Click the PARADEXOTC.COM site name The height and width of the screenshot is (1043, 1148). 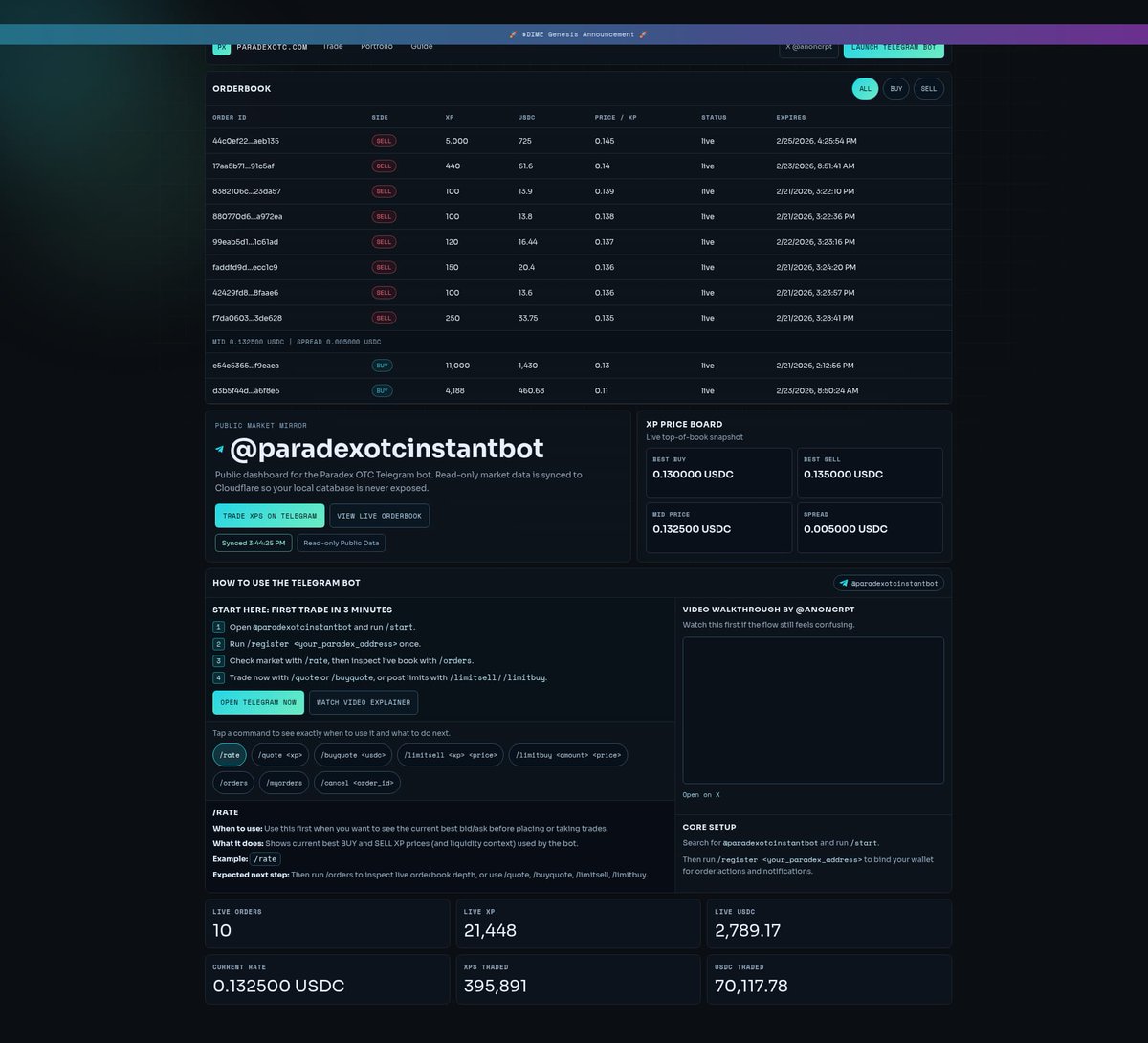pyautogui.click(x=272, y=47)
